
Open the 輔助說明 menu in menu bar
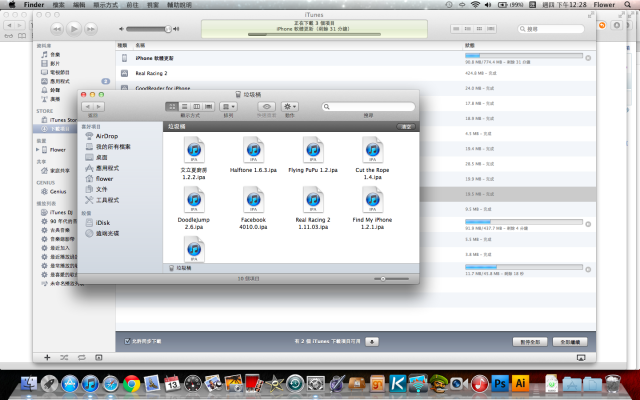pos(179,5)
